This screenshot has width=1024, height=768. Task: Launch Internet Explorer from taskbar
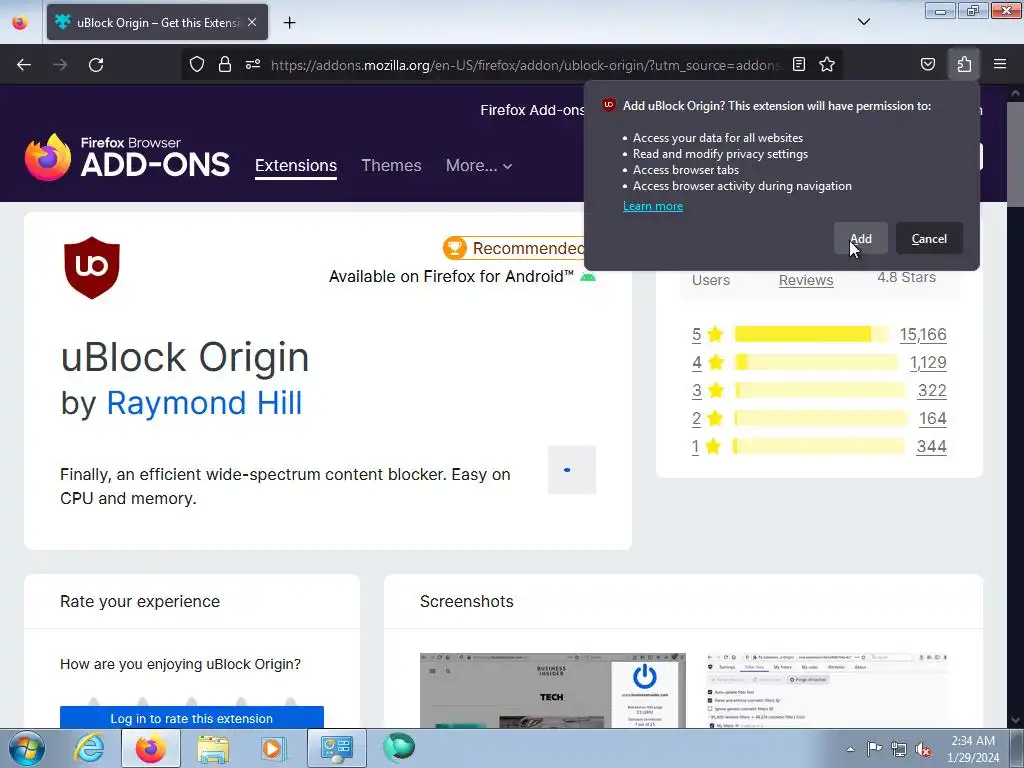(89, 748)
